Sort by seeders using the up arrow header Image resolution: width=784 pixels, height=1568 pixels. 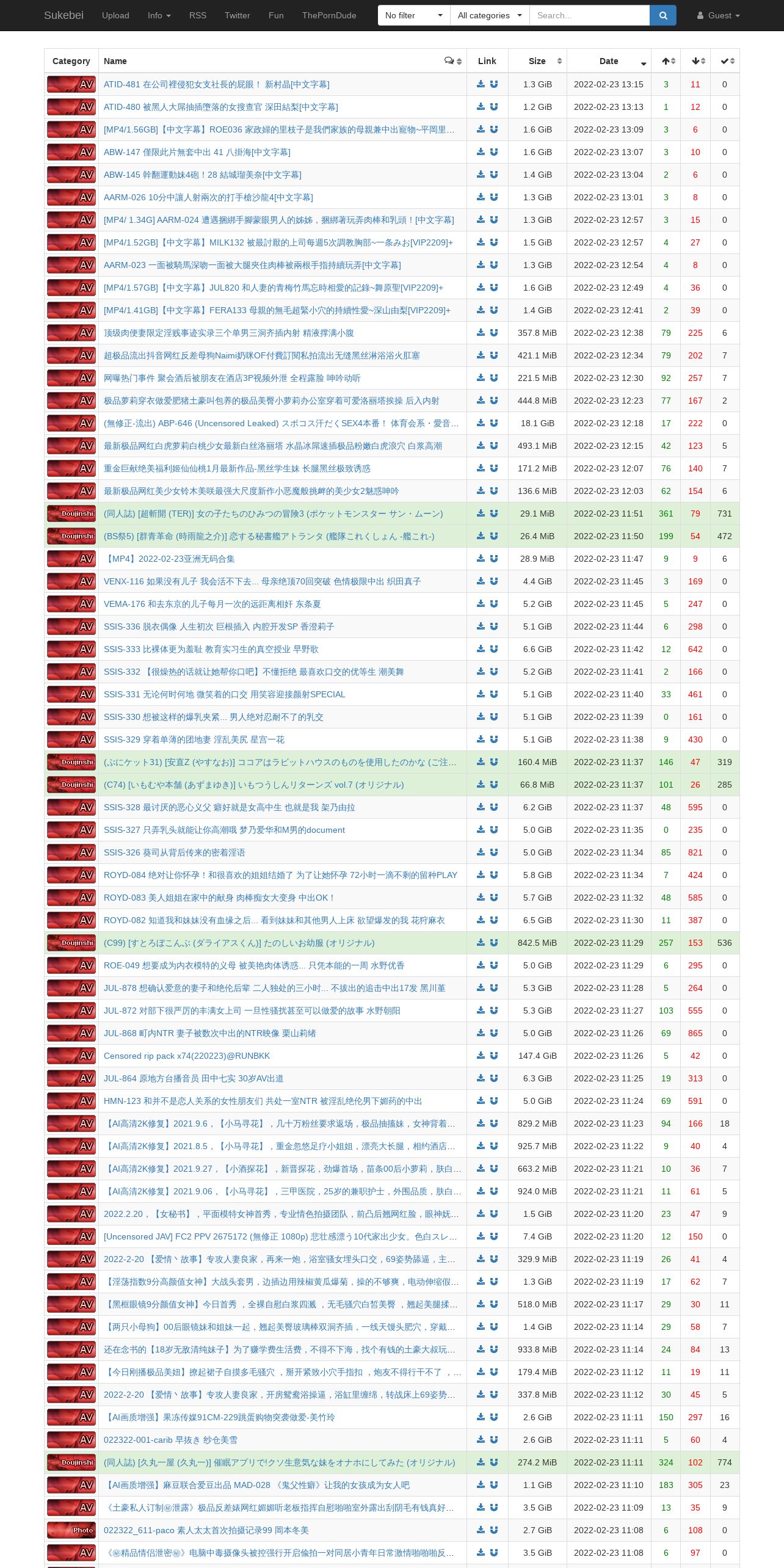pos(666,61)
